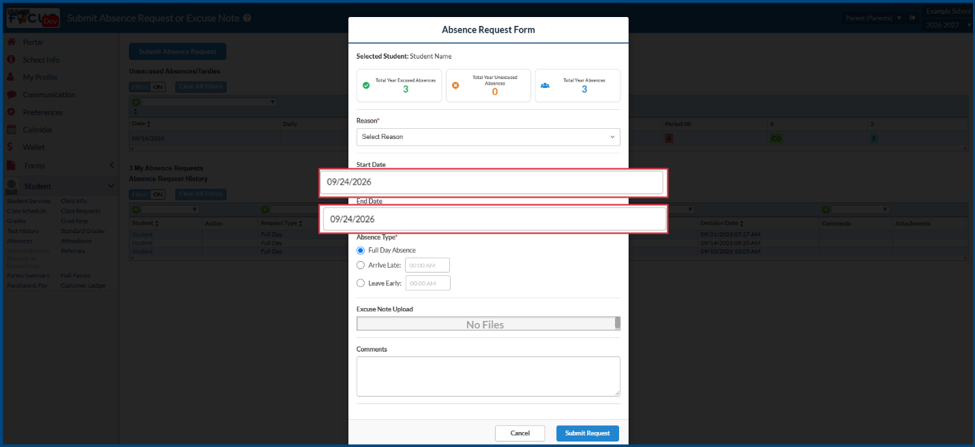Click the Comments text area

(488, 376)
